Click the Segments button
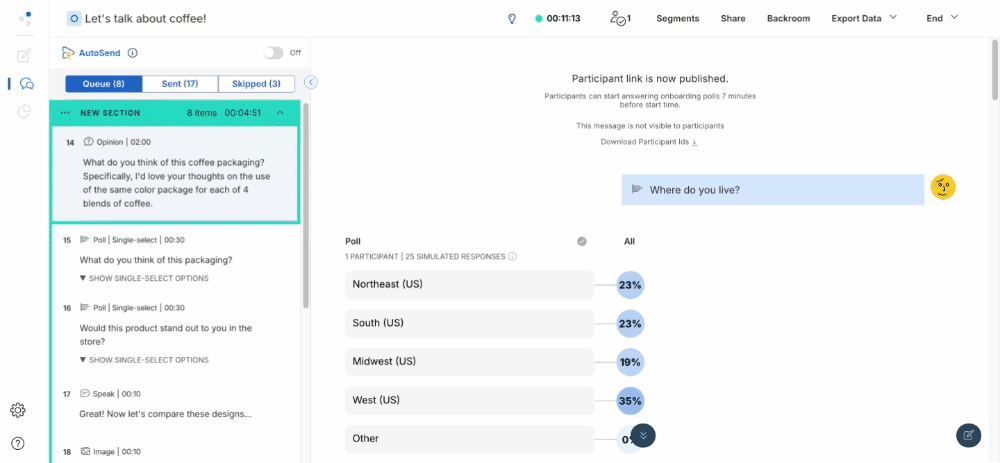1000x463 pixels. (x=677, y=18)
